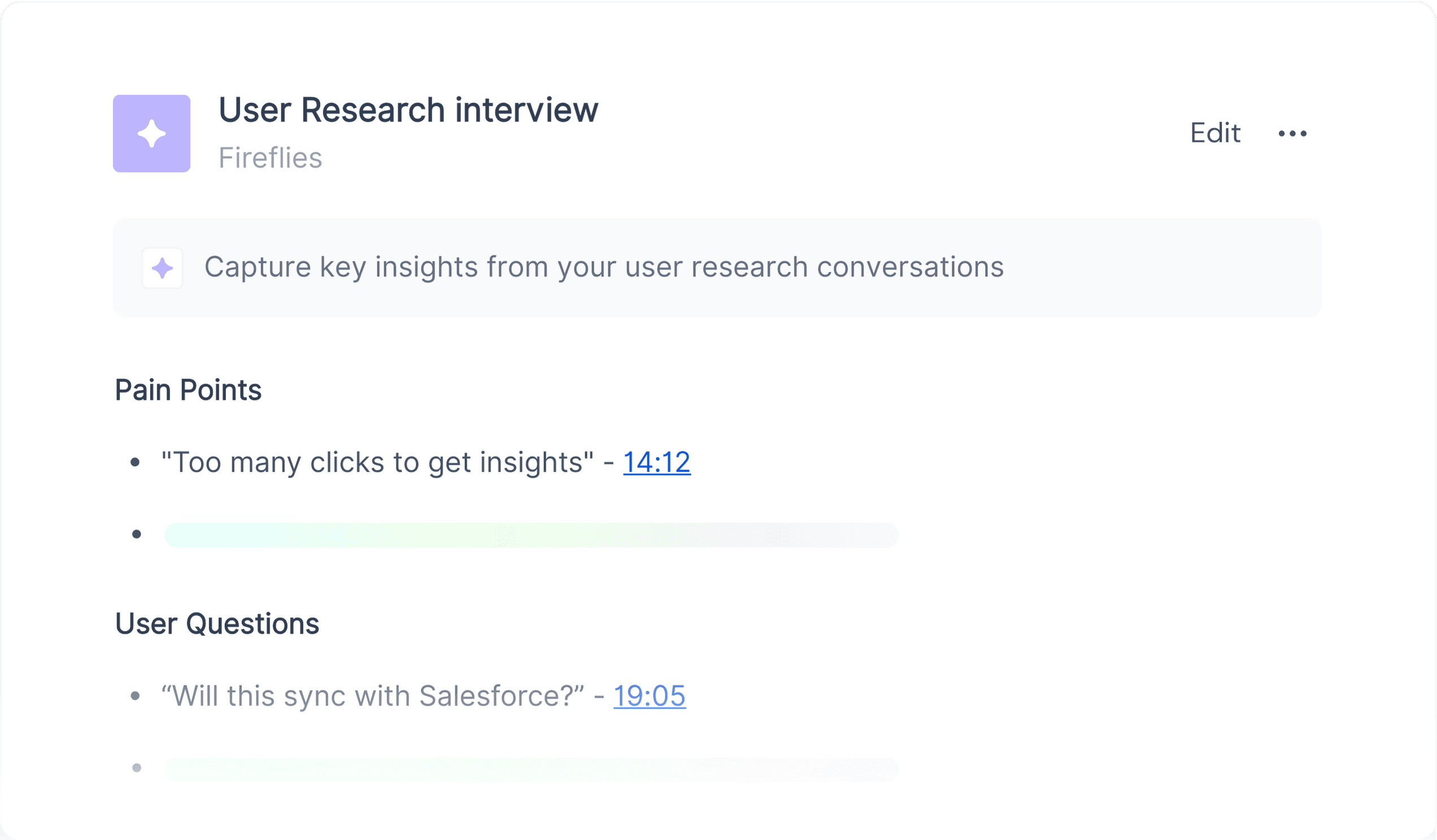Click the large purple sparkle app icon

point(151,133)
